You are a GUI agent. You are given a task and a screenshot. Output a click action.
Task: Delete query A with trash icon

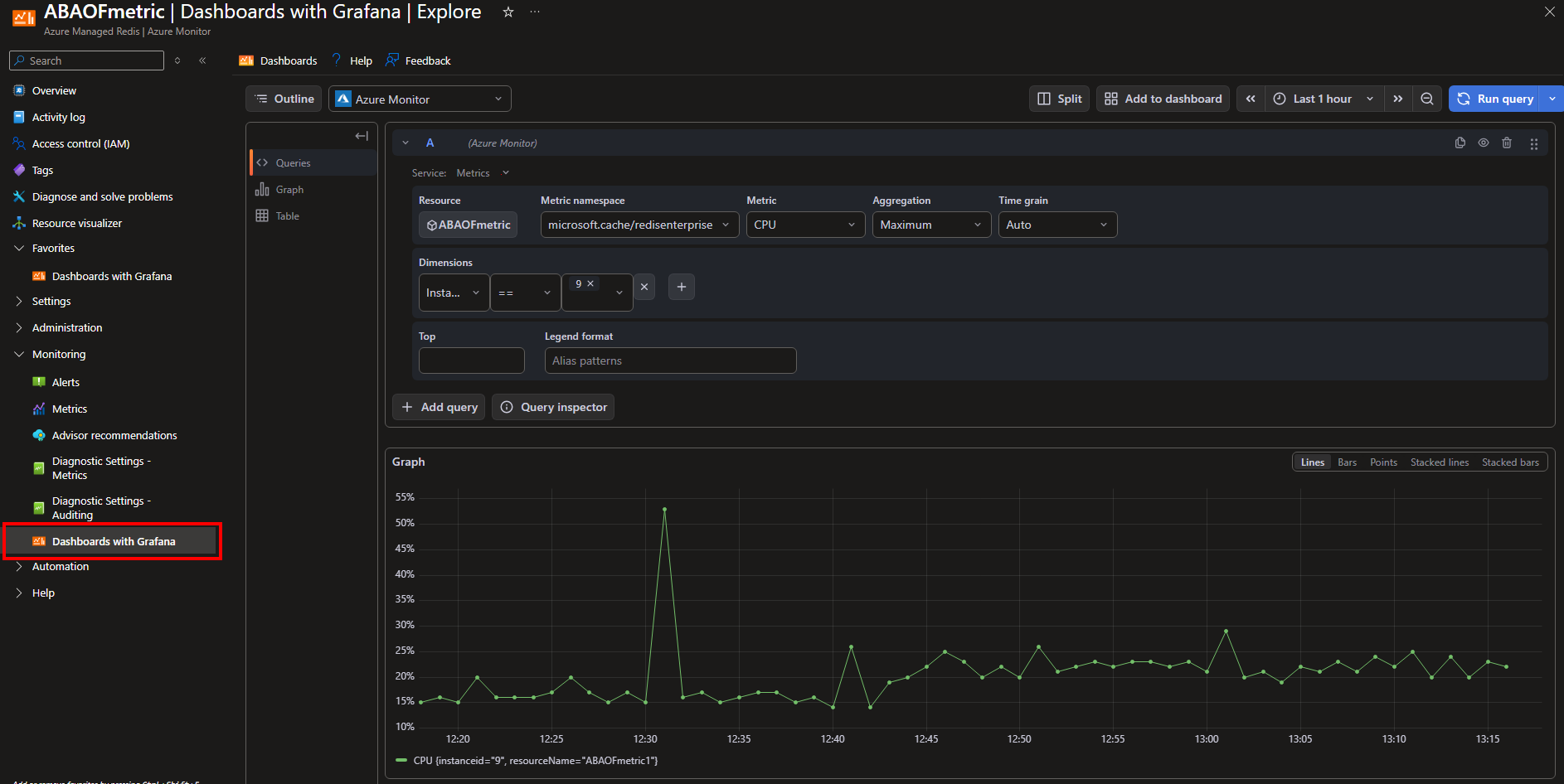coord(1507,143)
